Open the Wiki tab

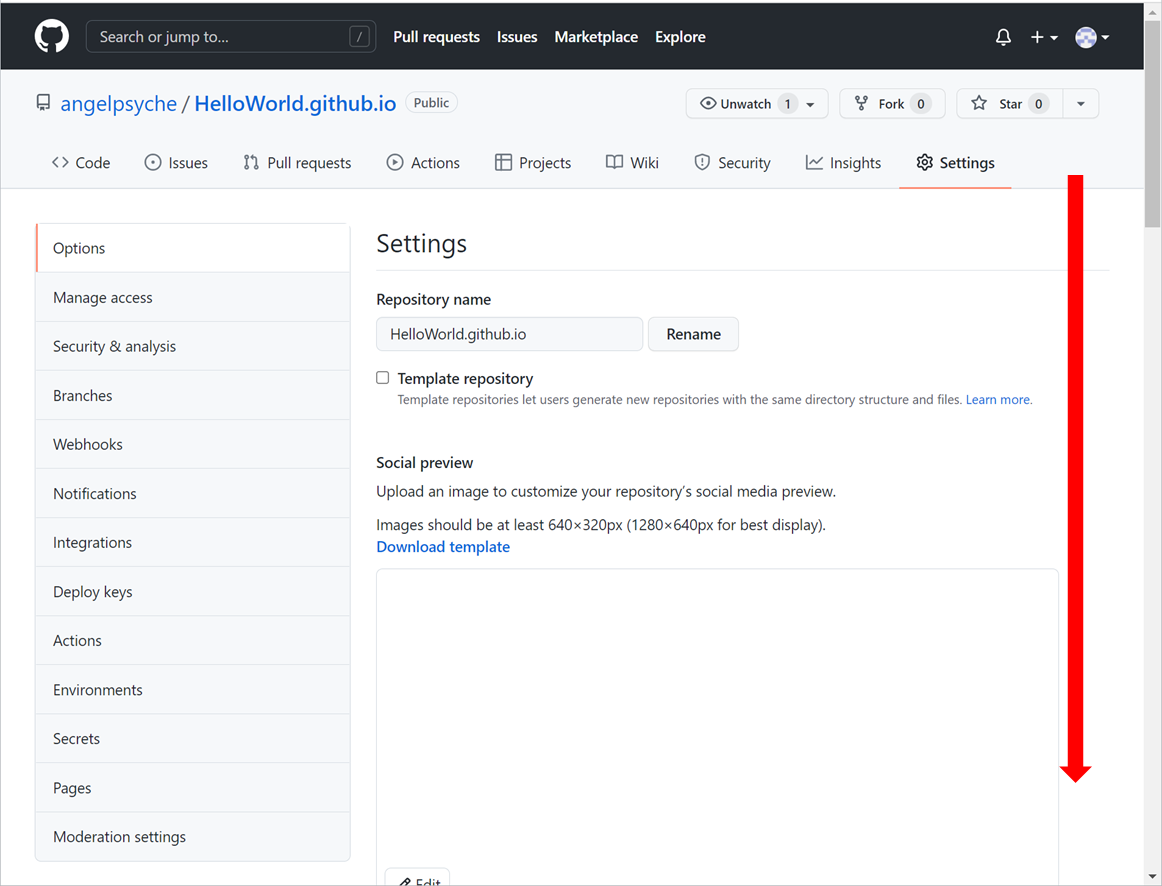point(632,163)
